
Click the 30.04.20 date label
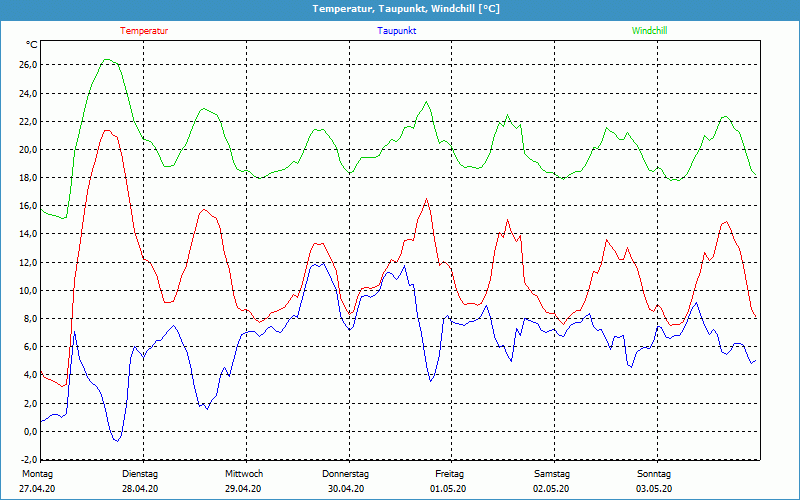coord(346,489)
